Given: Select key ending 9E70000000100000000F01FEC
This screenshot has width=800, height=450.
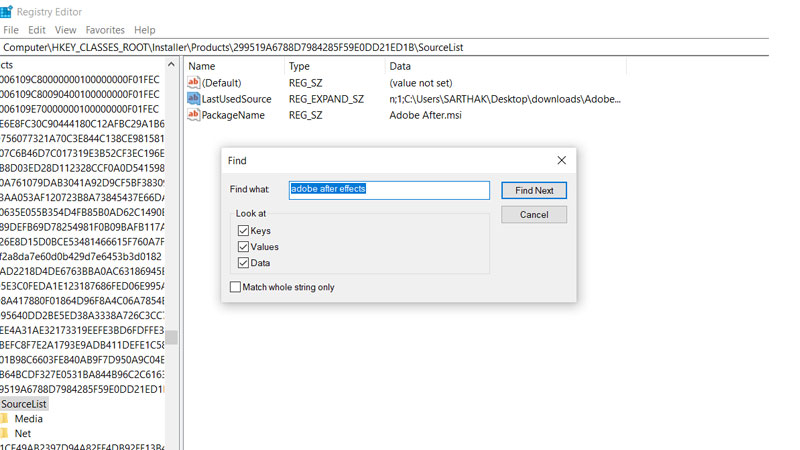Looking at the screenshot, I should click(80, 109).
